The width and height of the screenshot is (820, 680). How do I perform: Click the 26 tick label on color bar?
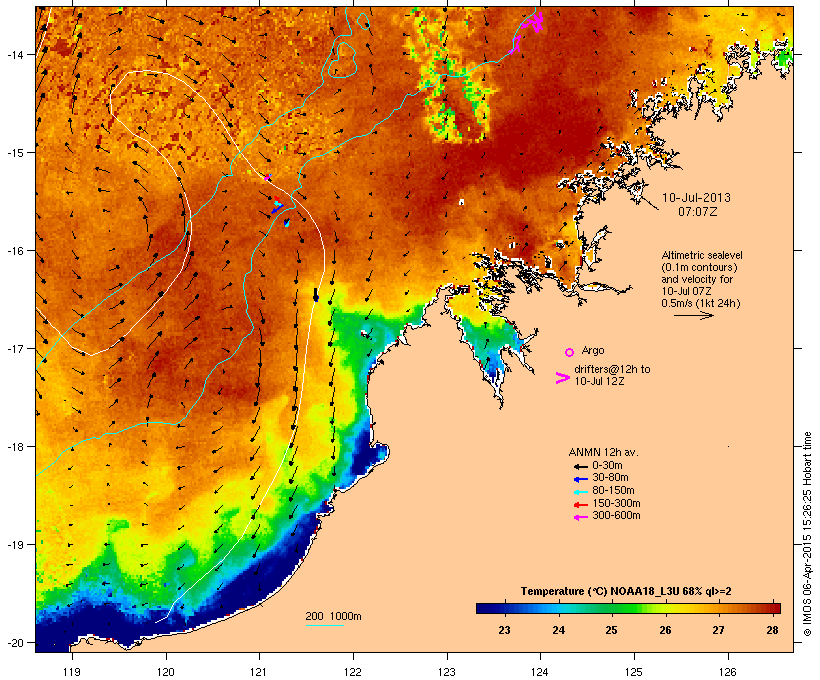point(665,630)
